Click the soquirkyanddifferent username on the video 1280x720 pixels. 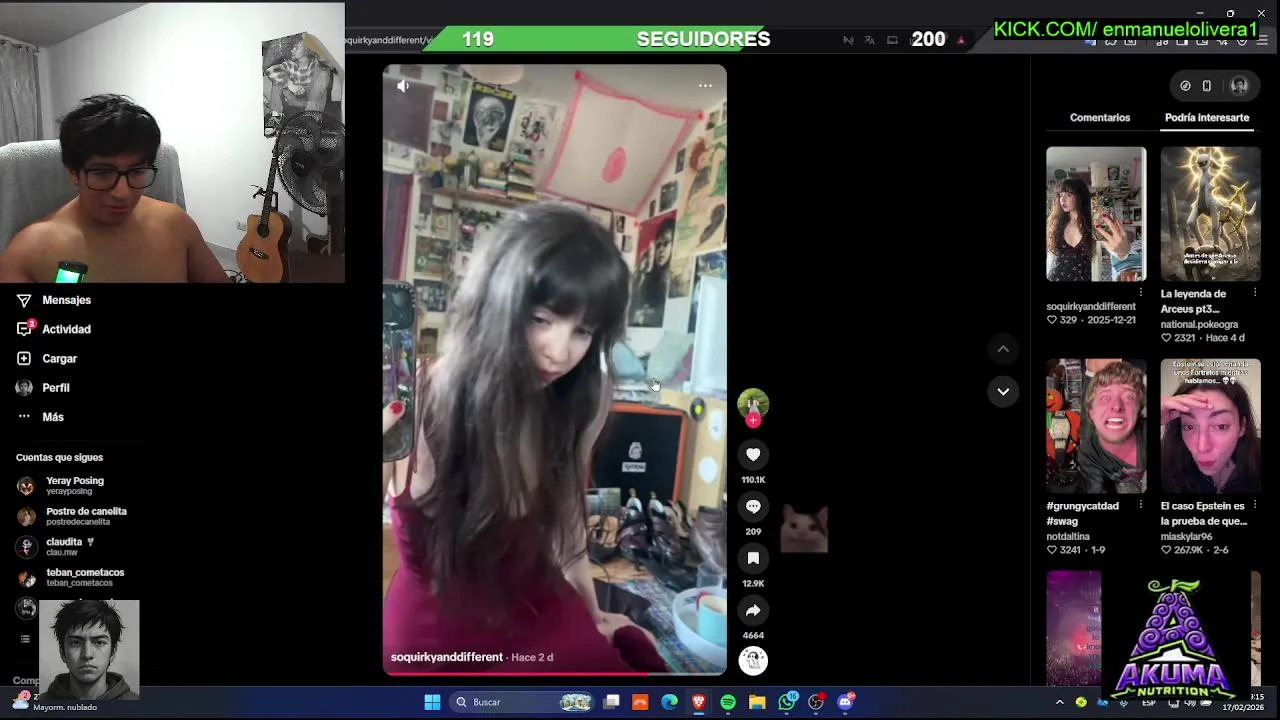click(446, 657)
